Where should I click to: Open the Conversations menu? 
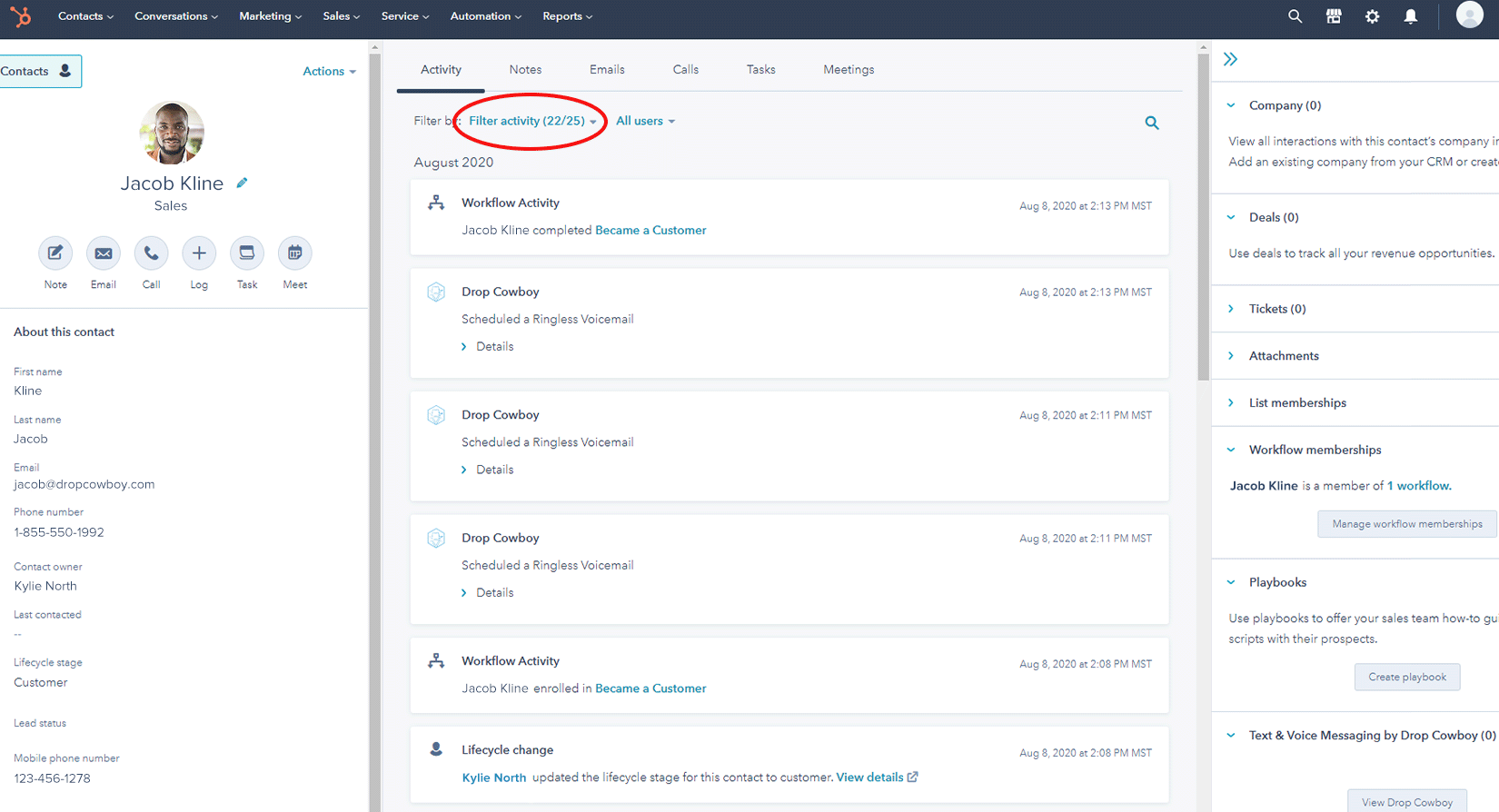pos(176,16)
